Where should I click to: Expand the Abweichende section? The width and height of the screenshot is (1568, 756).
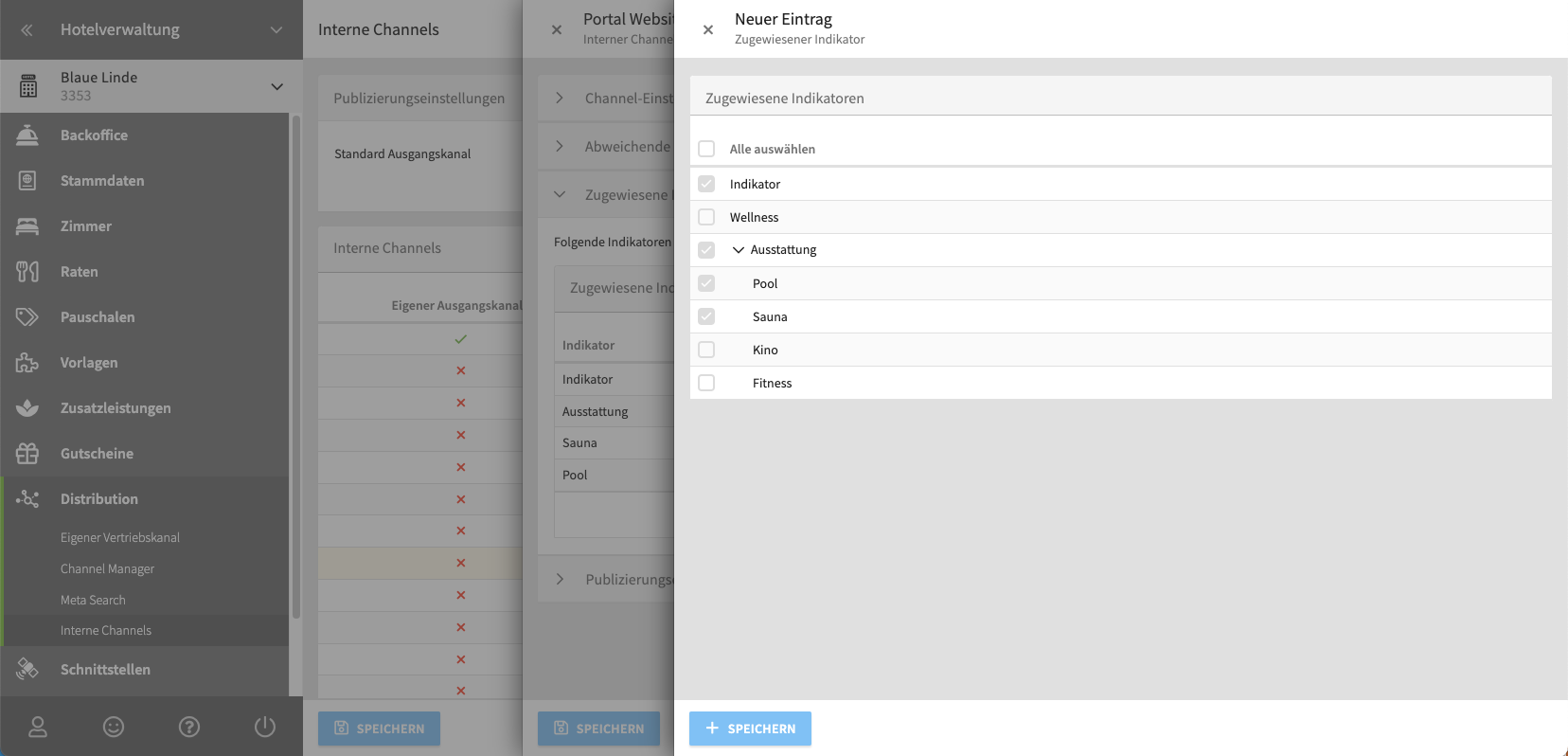(x=560, y=146)
